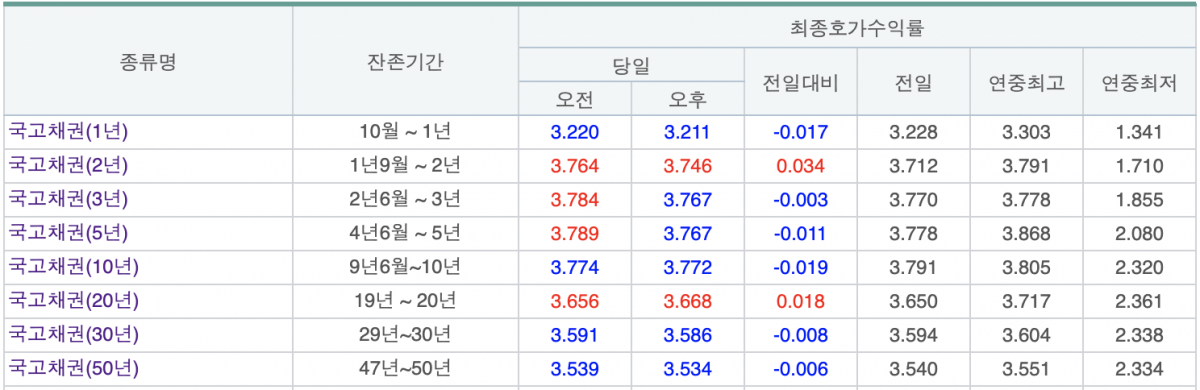Select the 29년~30년 maturity cell

coord(405,334)
